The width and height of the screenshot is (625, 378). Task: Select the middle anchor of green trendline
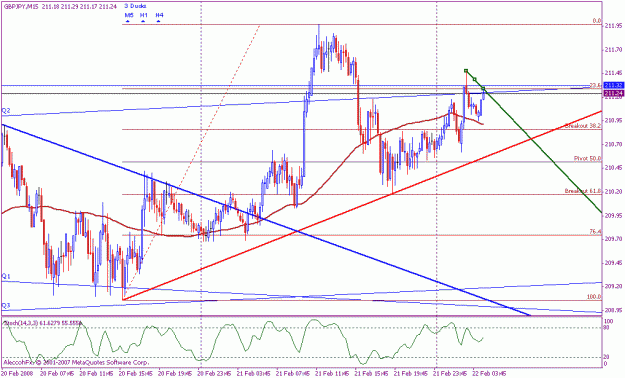[475, 80]
